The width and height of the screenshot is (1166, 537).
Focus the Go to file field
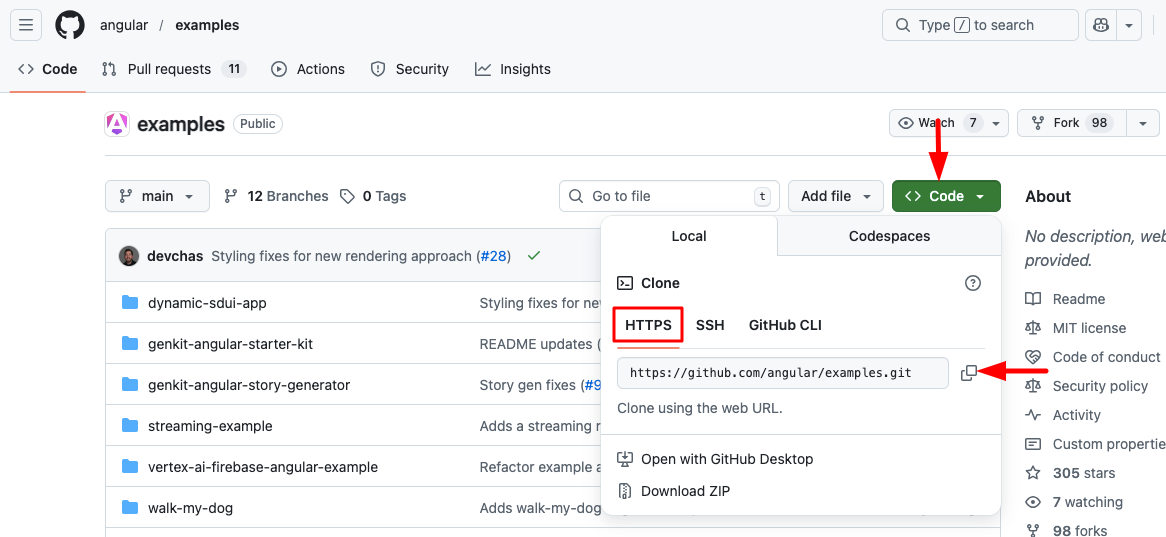point(669,196)
